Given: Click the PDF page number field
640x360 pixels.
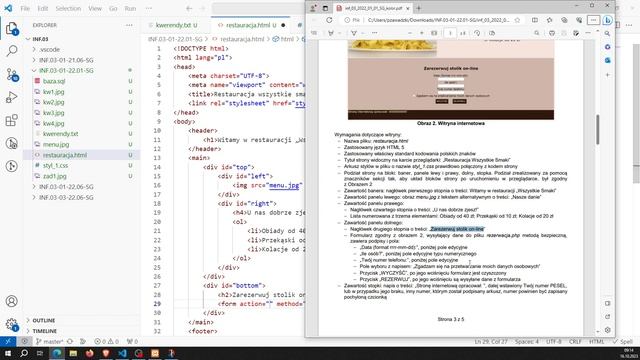Looking at the screenshot, I should [x=450, y=33].
